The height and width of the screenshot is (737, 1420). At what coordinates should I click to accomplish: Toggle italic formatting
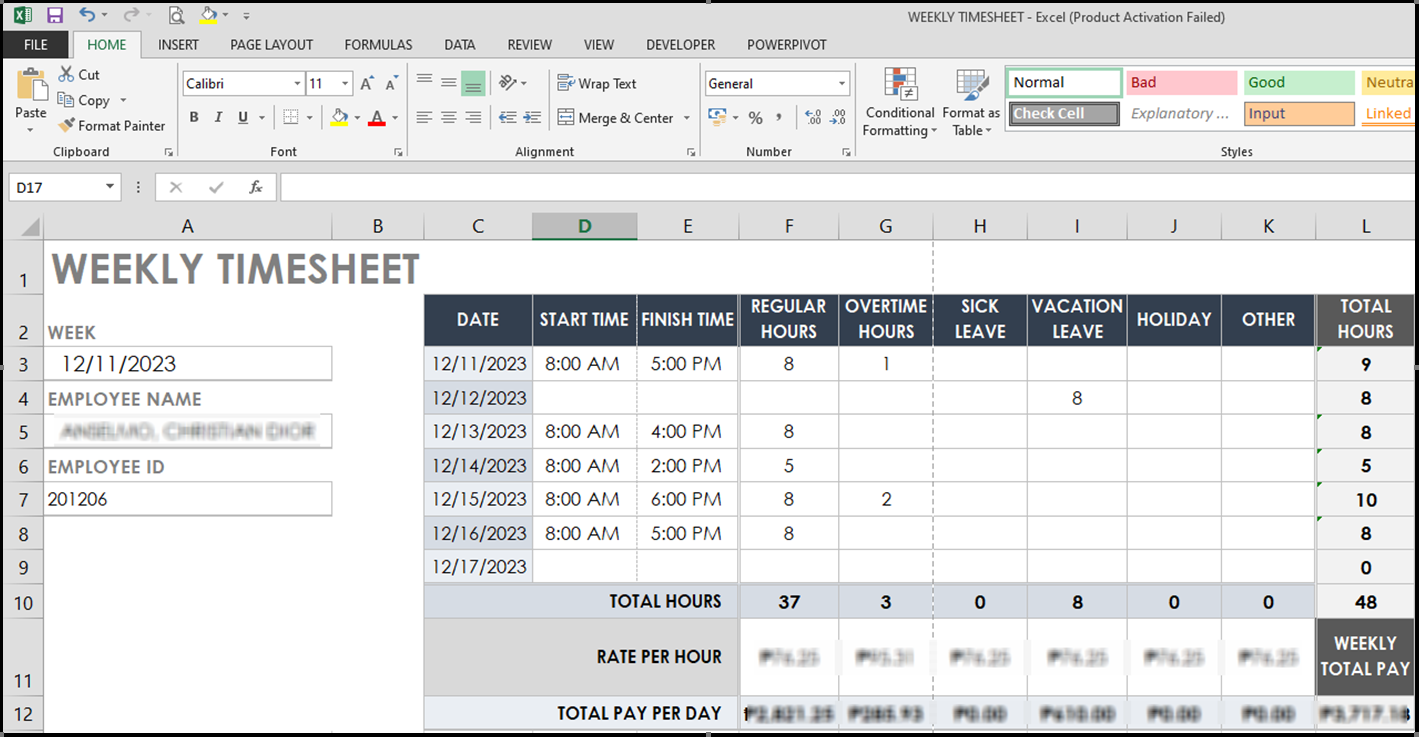(x=219, y=118)
